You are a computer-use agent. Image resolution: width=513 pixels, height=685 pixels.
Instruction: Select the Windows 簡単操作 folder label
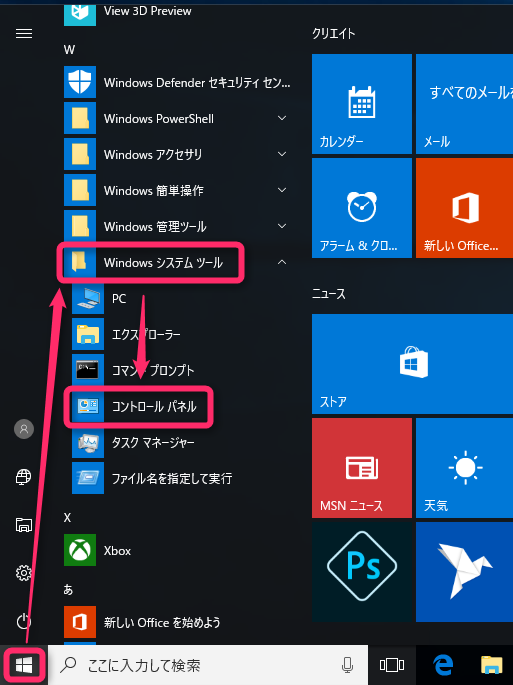click(x=154, y=190)
